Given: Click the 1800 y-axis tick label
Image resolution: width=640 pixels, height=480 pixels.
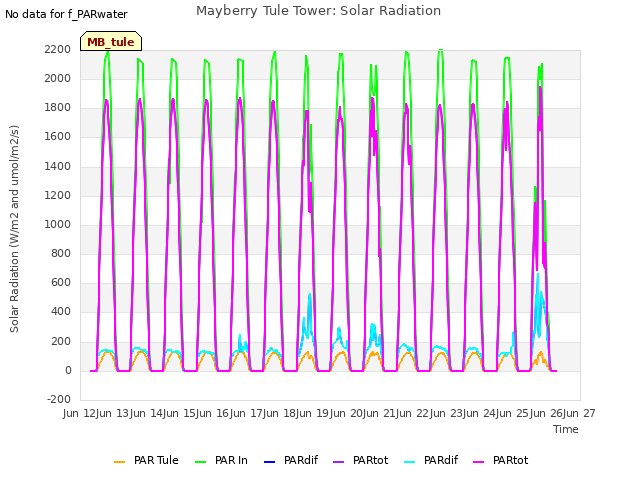Looking at the screenshot, I should tap(58, 108).
